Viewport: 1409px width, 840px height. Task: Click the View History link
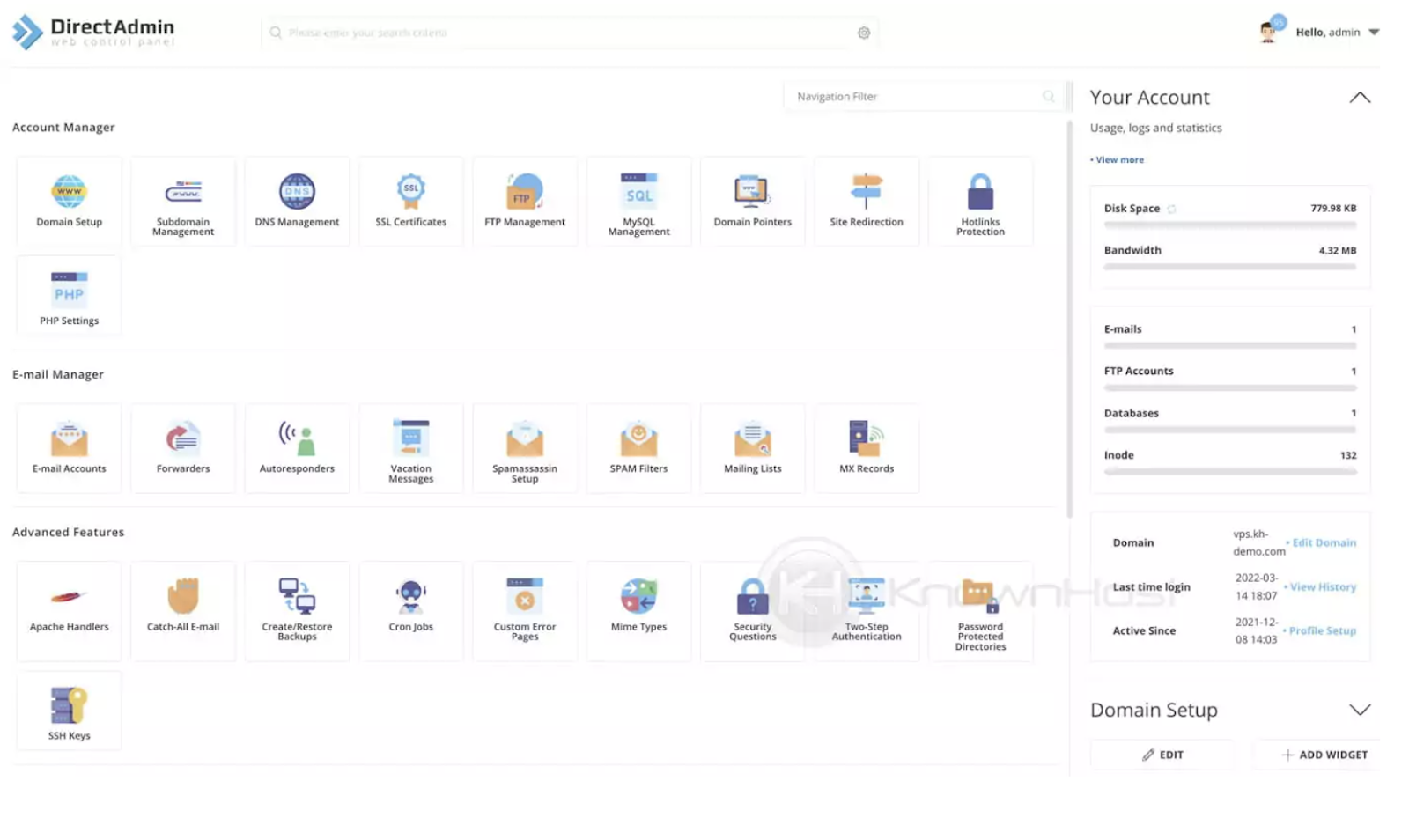coord(1322,586)
